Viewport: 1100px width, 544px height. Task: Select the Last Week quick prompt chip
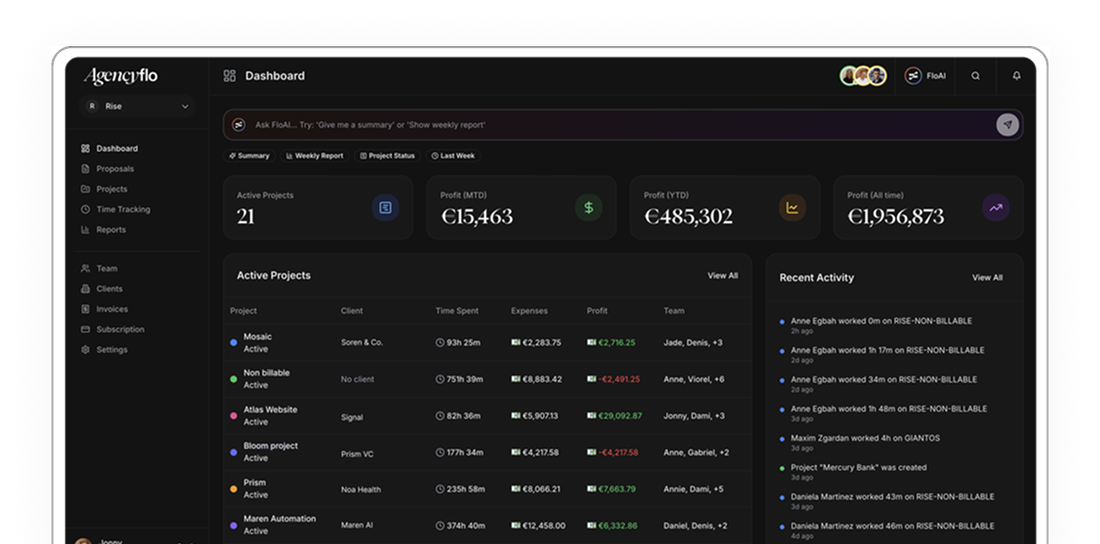click(453, 156)
